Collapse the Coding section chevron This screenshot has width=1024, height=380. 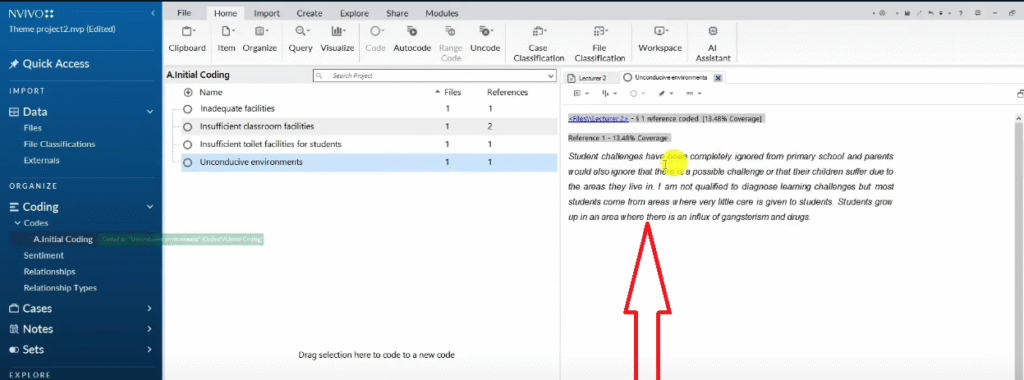coord(150,207)
